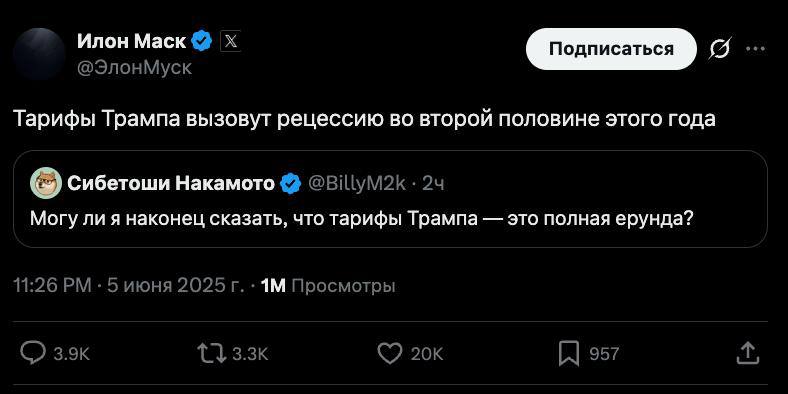Click the X affiliation badge
The width and height of the screenshot is (788, 394).
click(x=230, y=41)
